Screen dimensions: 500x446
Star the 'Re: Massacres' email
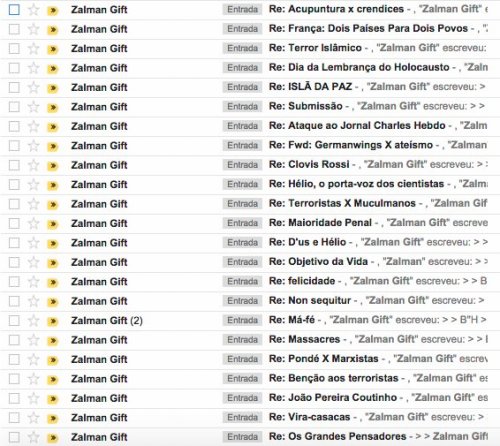[33, 340]
